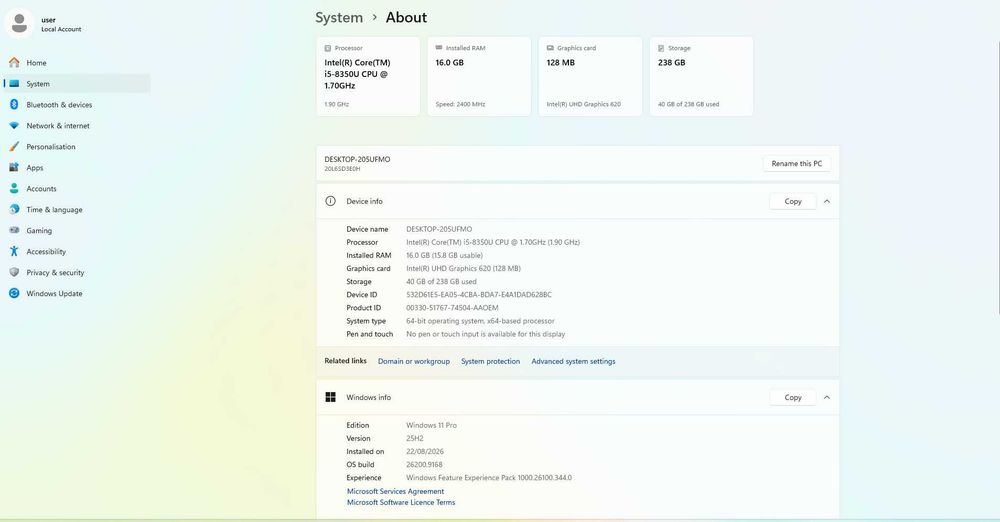Click the Windows Feature Experience Pack text
This screenshot has width=1000, height=522.
[x=489, y=477]
